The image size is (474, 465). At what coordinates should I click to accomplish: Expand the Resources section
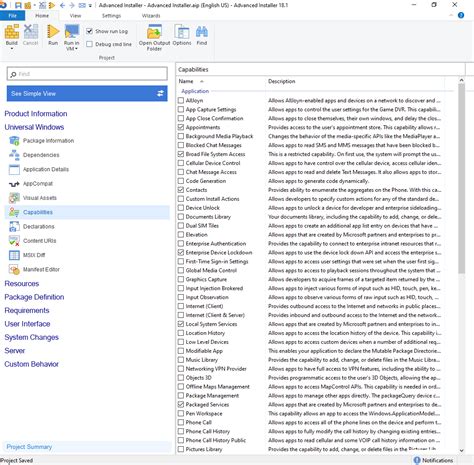[x=22, y=284]
